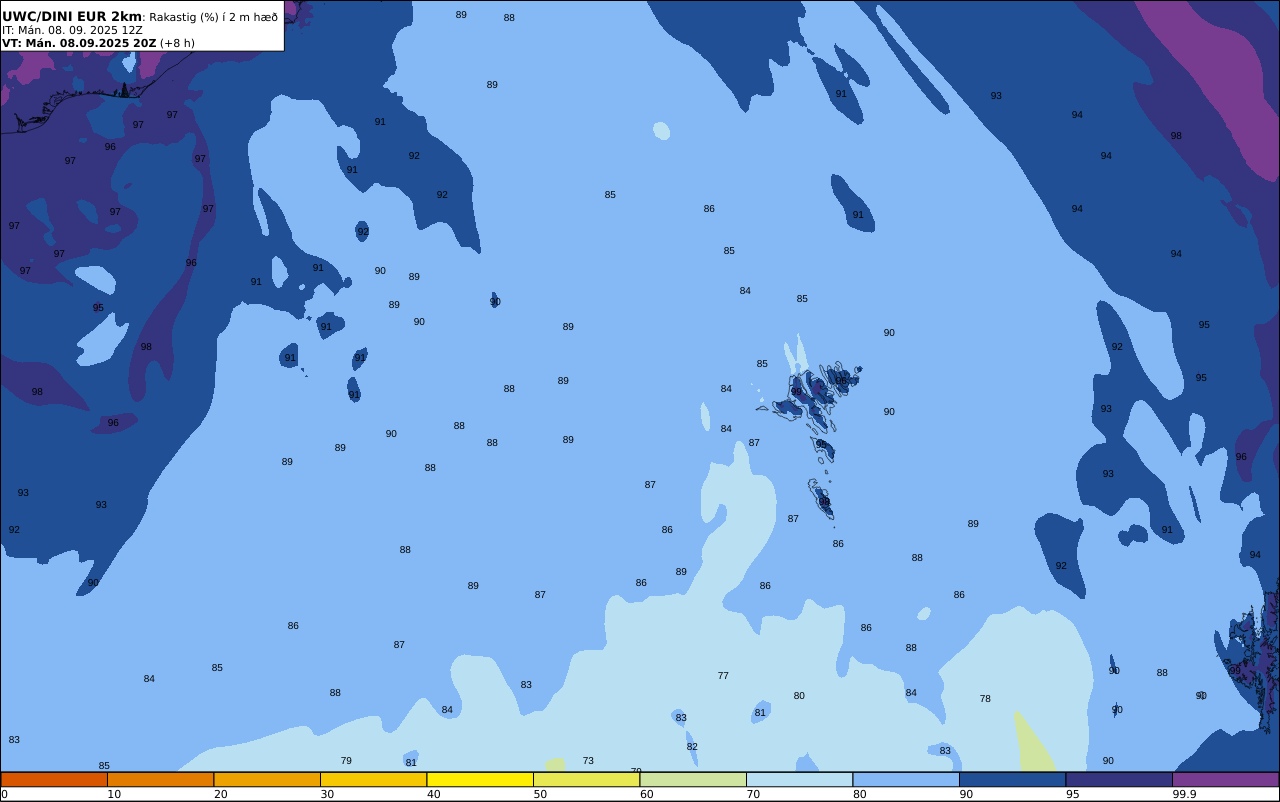This screenshot has width=1280, height=802.
Task: Click the 60–70 light green legend swatch
Action: (693, 779)
